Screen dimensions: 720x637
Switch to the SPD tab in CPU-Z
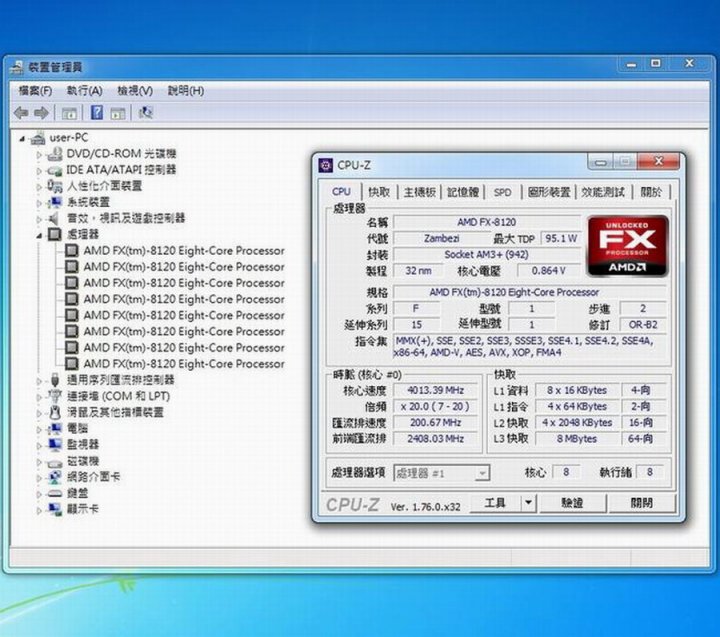[502, 192]
